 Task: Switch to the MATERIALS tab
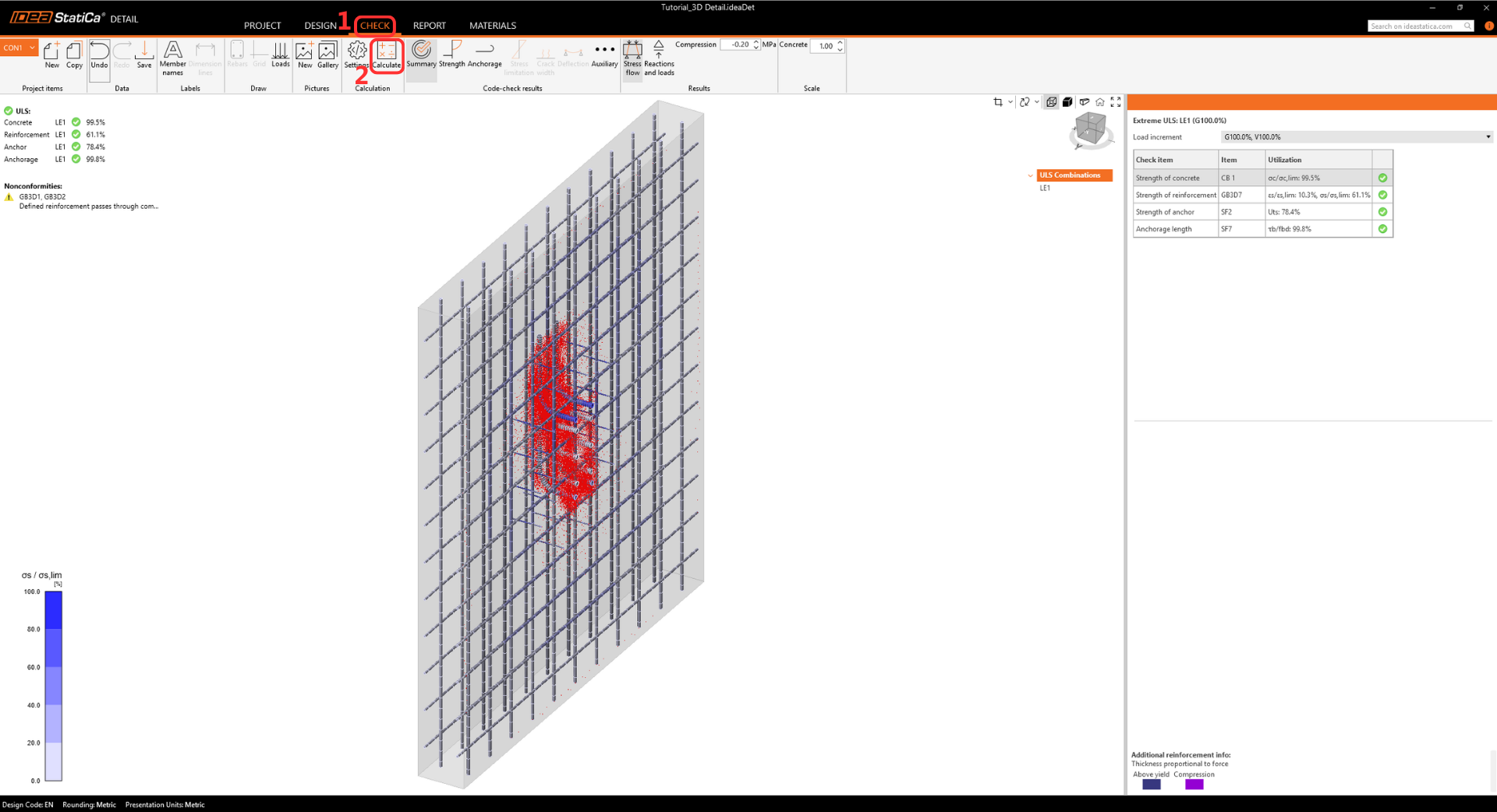click(492, 26)
